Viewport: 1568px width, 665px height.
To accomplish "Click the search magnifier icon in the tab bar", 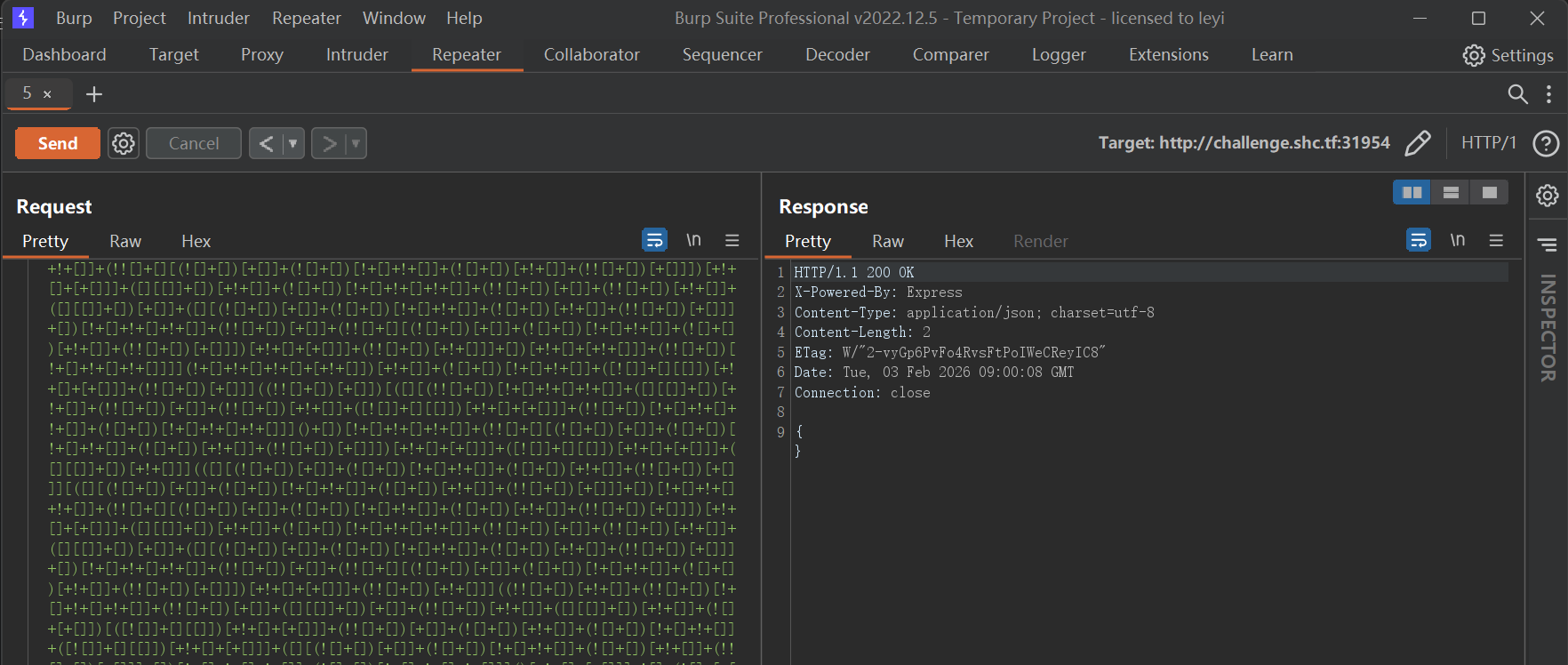I will pos(1517,94).
